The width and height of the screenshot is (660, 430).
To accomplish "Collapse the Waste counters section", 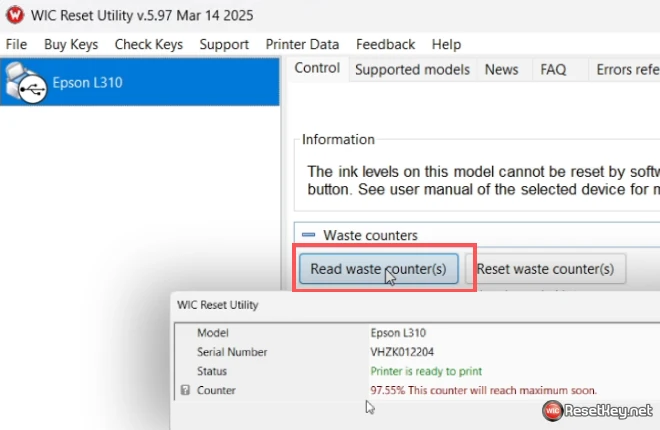I will click(x=309, y=235).
